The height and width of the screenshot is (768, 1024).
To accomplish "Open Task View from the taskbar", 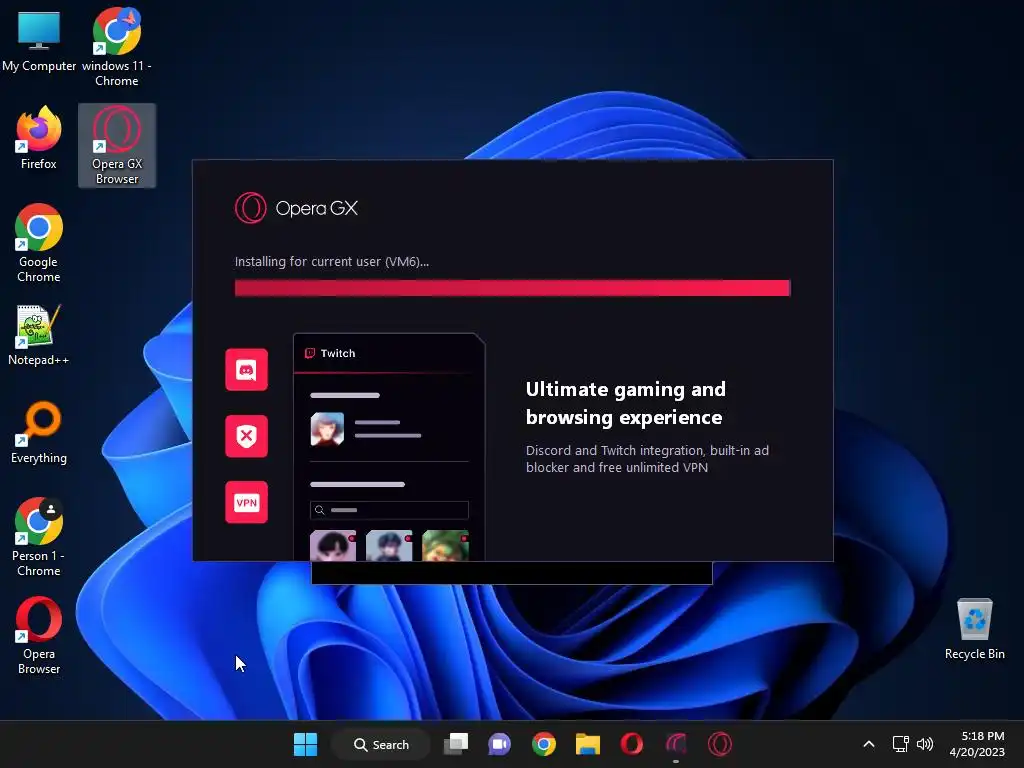I will (456, 744).
